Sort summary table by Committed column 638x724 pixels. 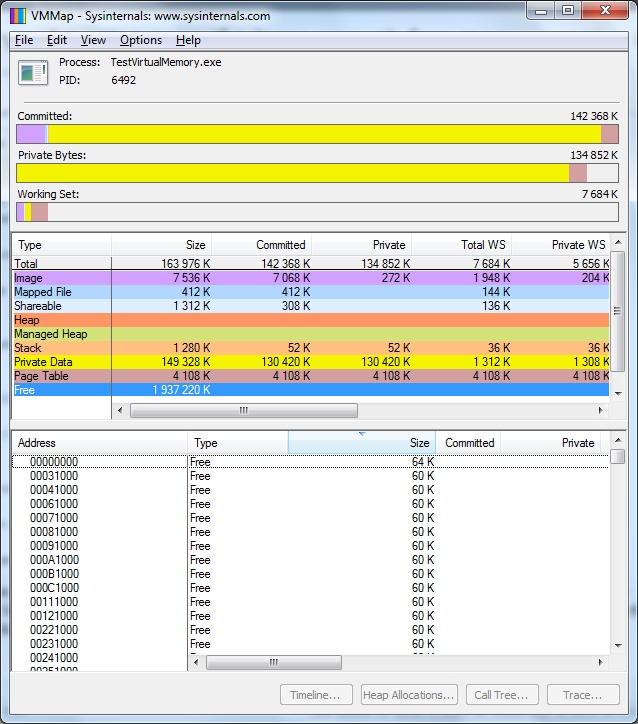(x=261, y=245)
